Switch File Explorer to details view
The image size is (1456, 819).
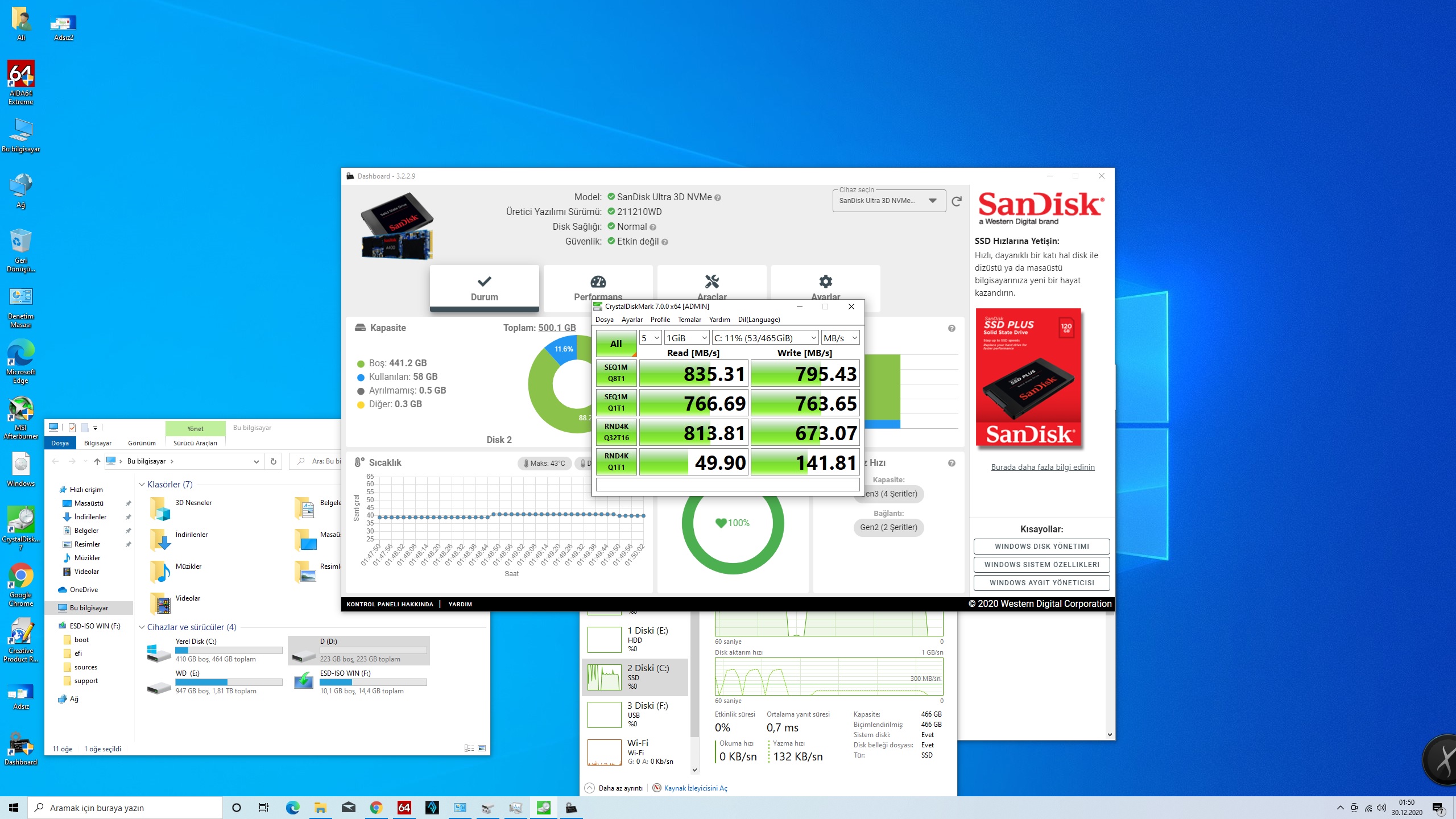click(469, 748)
